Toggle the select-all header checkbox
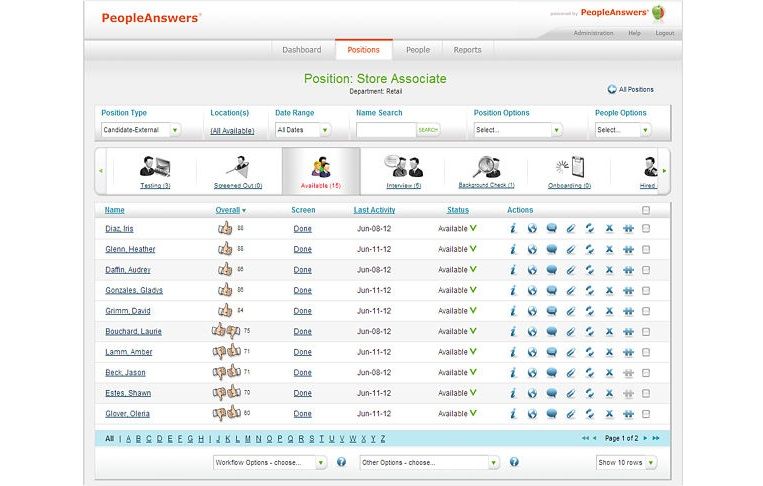Image resolution: width=763 pixels, height=486 pixels. click(646, 210)
